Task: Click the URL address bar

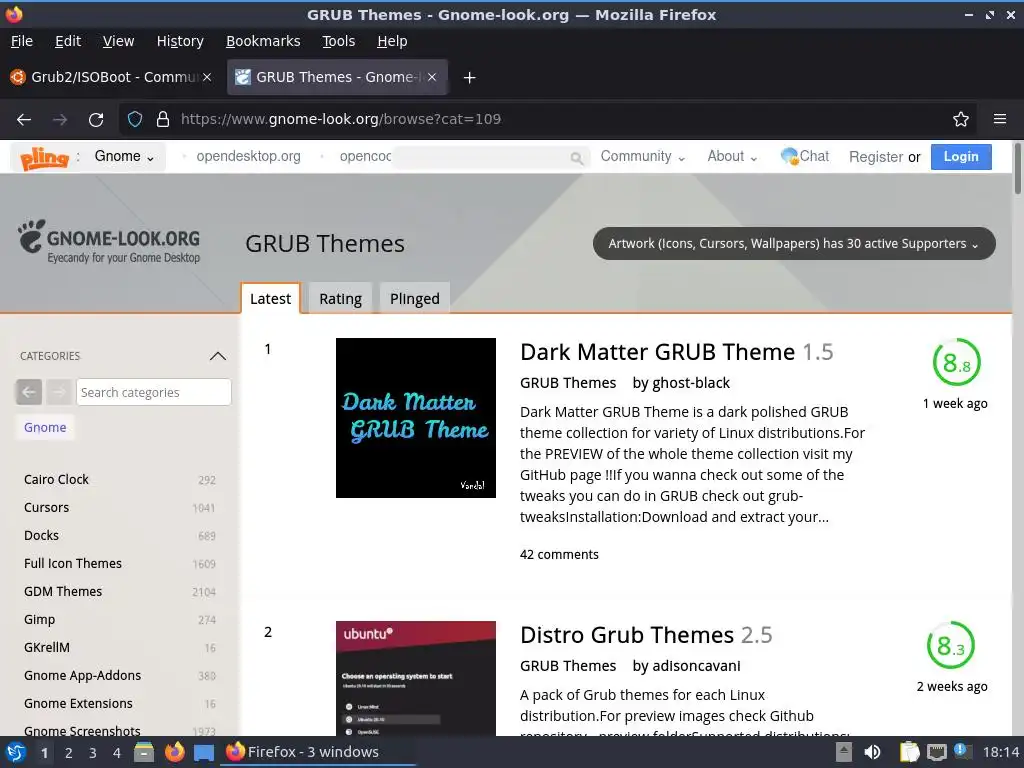Action: 549,119
